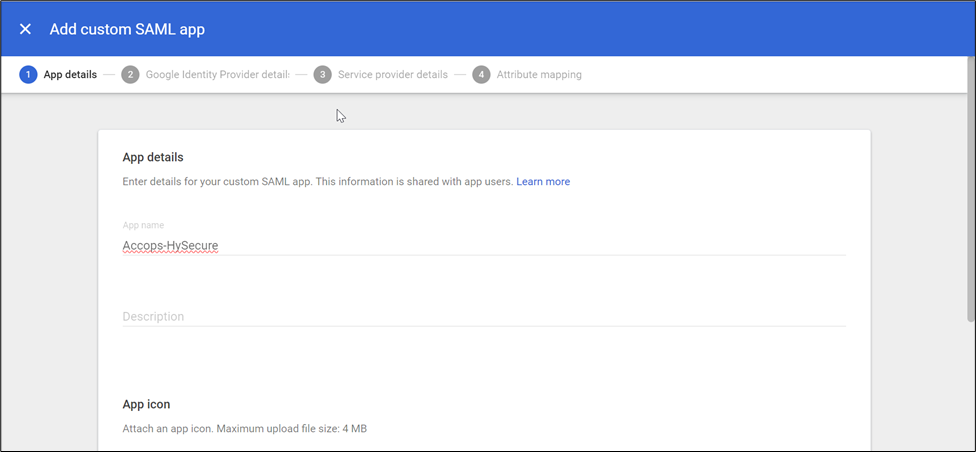Click the step 2 numbered circle
Viewport: 976px width, 452px height.
[130, 75]
